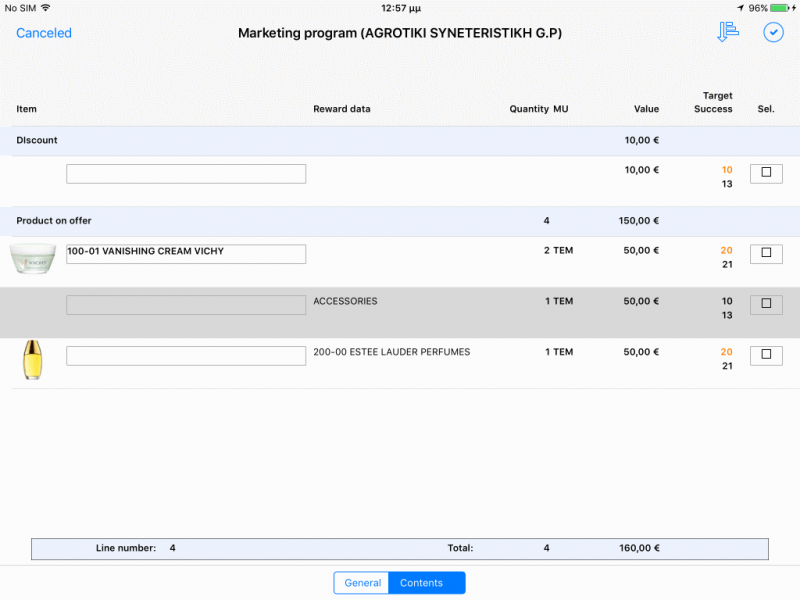Tap the Canceled link
800x600 pixels.
coord(44,33)
